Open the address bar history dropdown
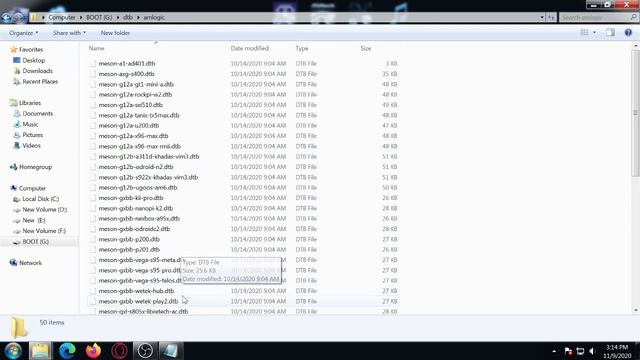The image size is (640, 360). click(x=542, y=18)
